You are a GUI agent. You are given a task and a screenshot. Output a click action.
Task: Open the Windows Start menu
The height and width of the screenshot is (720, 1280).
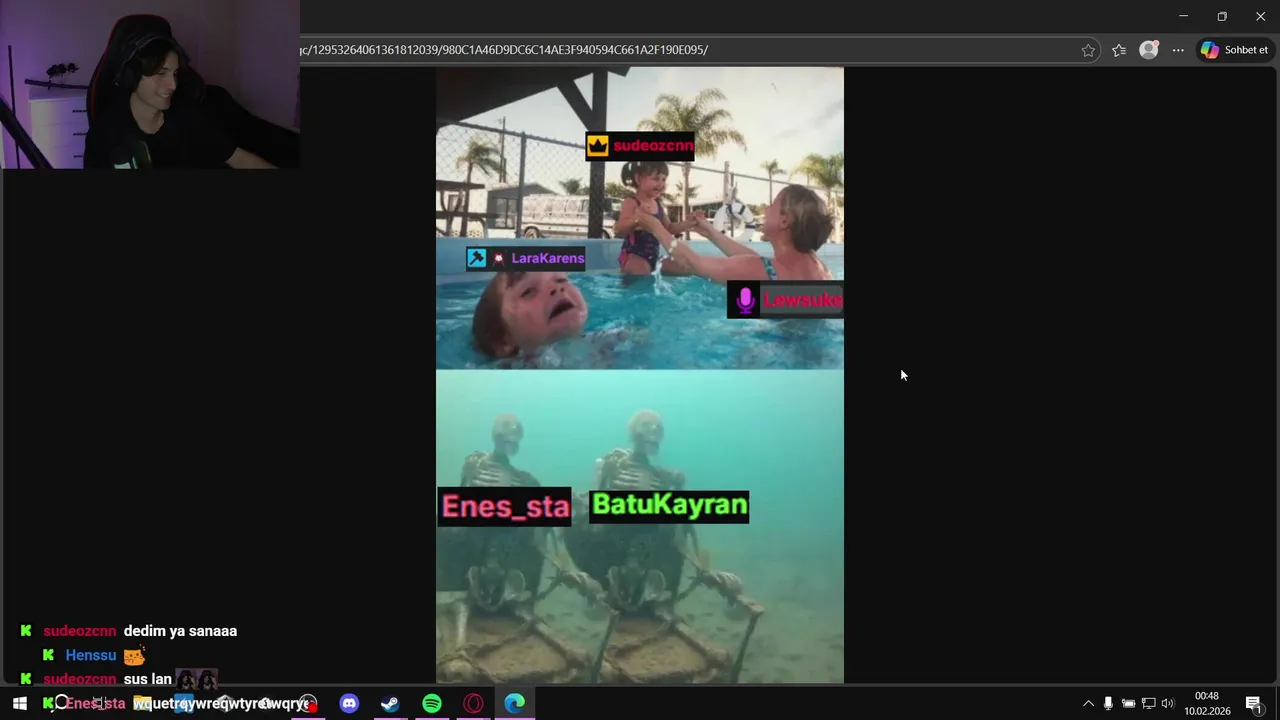pos(19,704)
